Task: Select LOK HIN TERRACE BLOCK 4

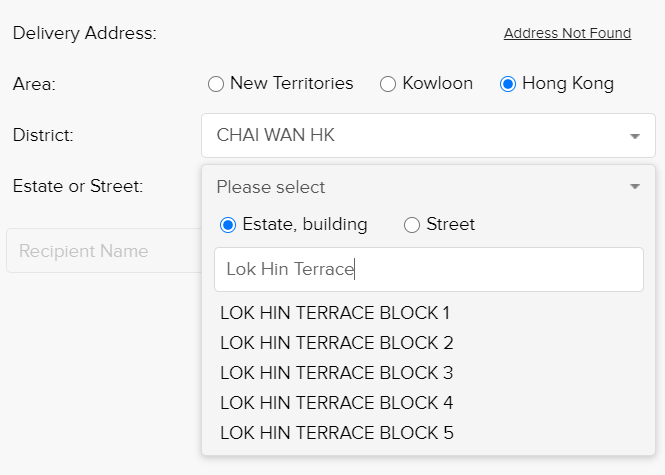Action: click(x=336, y=403)
